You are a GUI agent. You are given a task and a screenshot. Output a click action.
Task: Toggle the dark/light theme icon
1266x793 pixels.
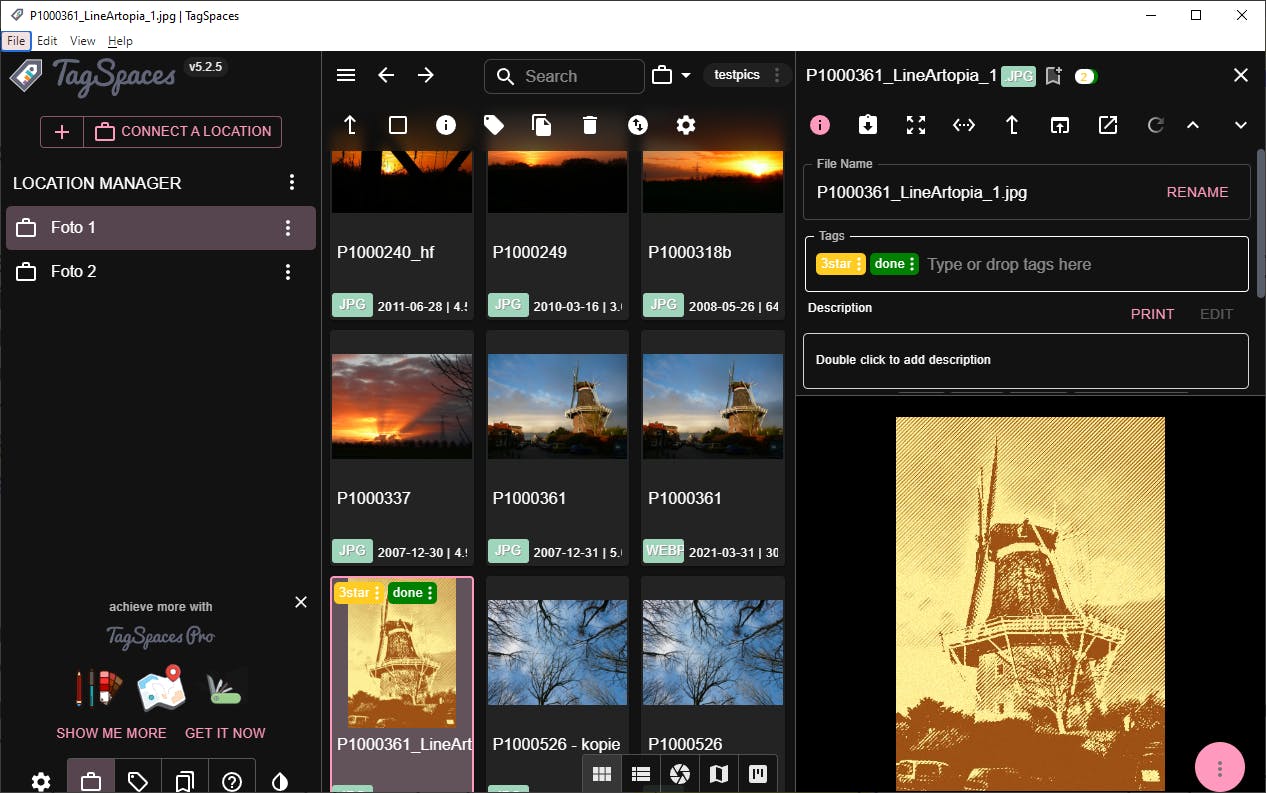(x=280, y=782)
